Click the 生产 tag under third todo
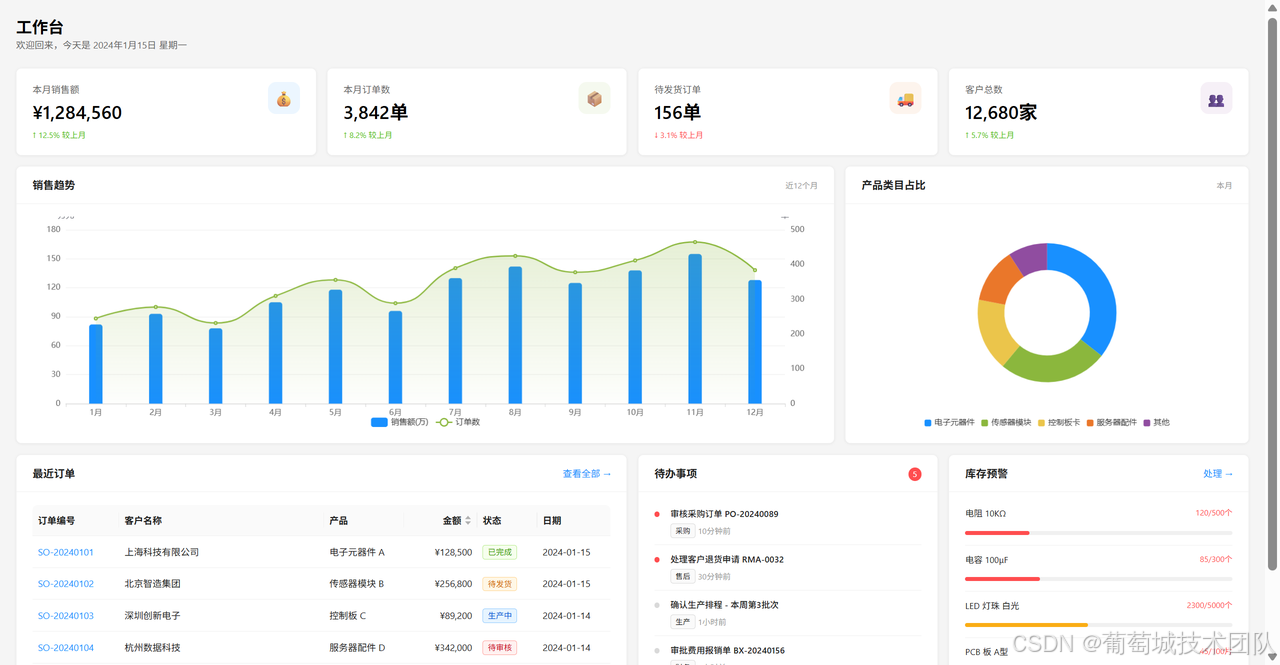1280x665 pixels. [683, 622]
